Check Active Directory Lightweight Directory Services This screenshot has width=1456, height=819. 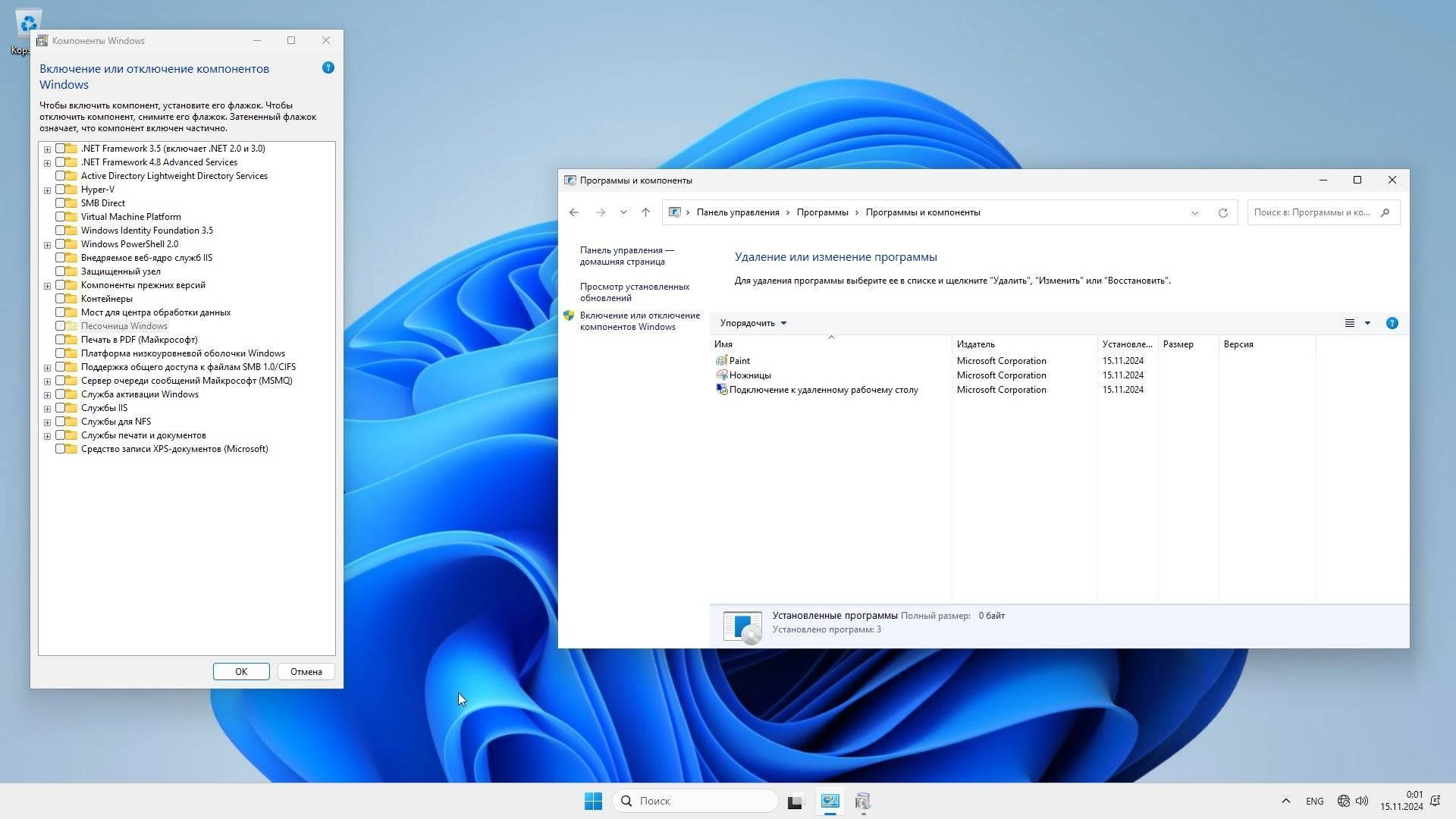pos(60,176)
